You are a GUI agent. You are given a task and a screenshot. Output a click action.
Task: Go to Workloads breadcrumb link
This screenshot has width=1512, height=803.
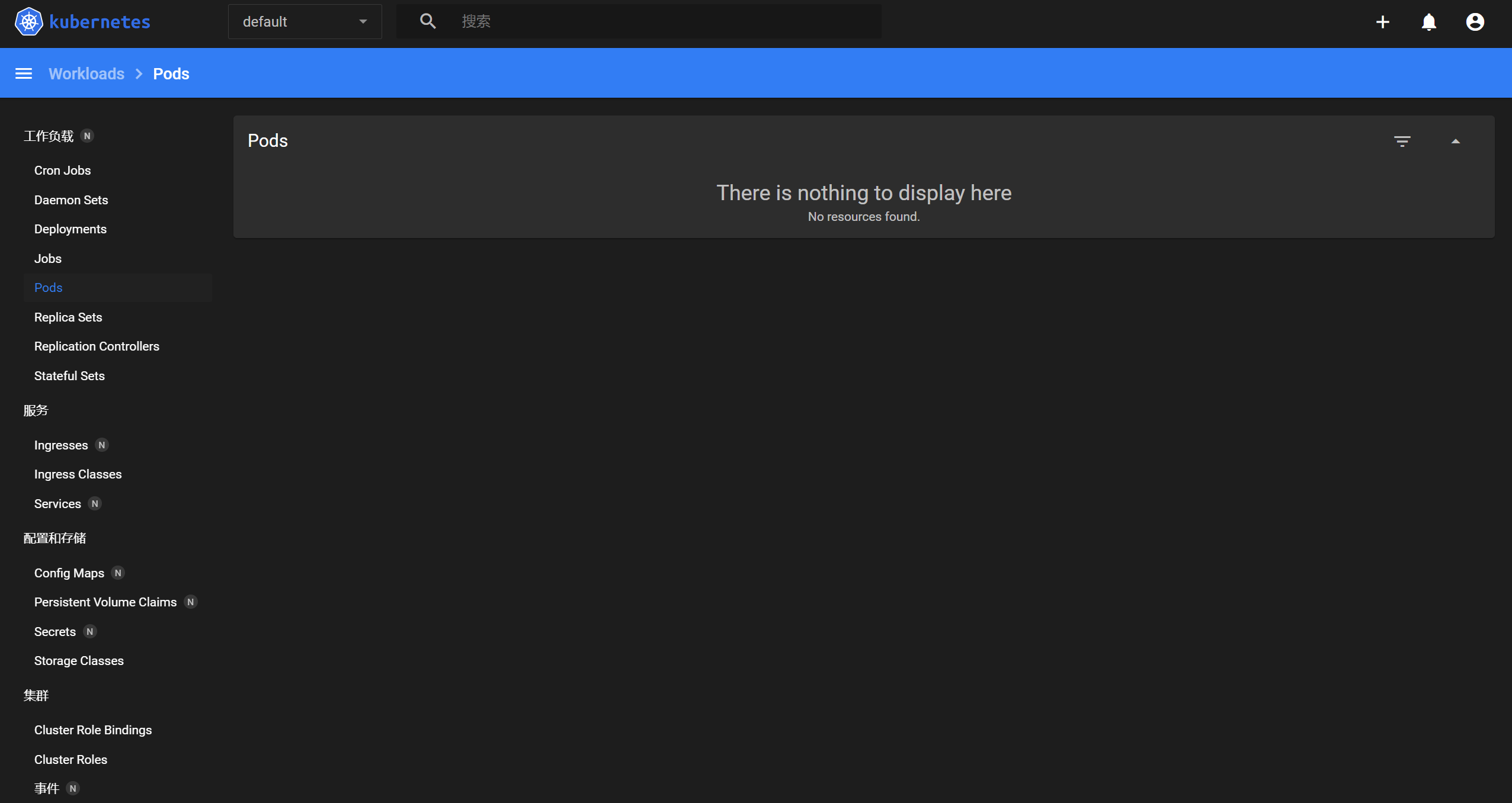87,73
